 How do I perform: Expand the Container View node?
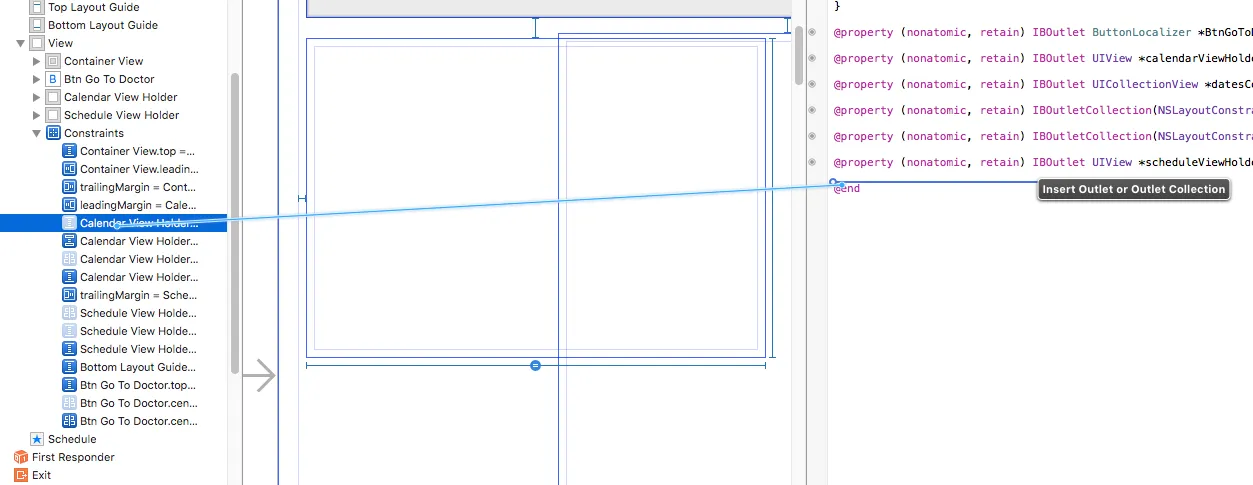coord(37,61)
